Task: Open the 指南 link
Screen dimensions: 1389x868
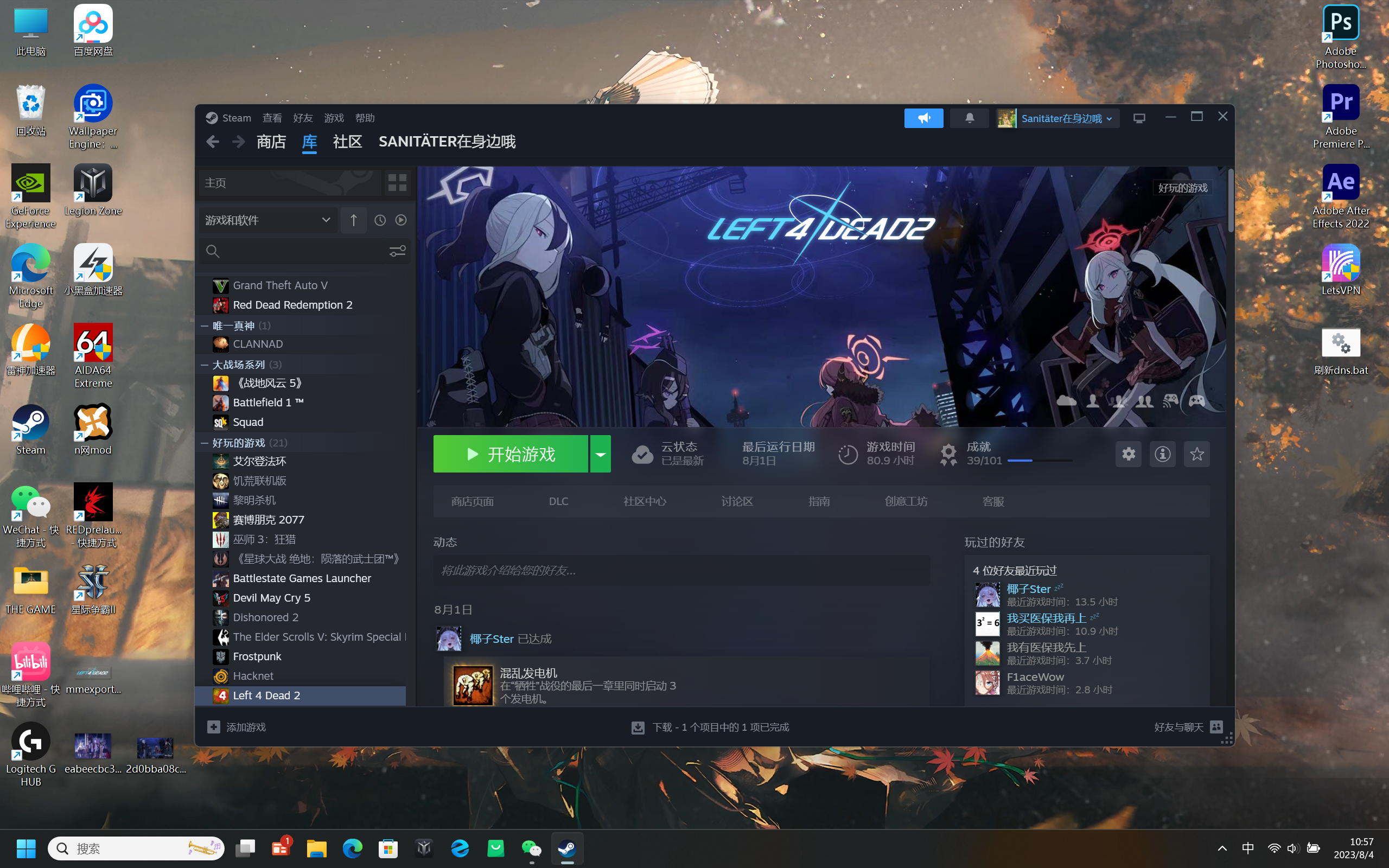Action: pyautogui.click(x=819, y=502)
